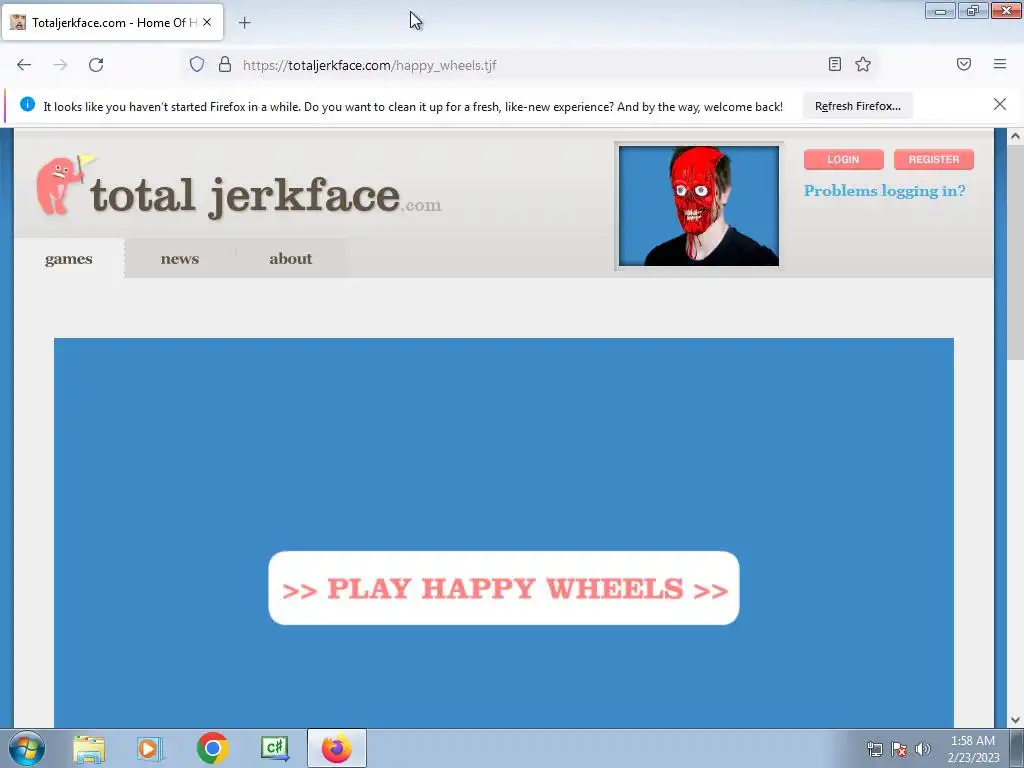
Task: Click the PLAY HAPPY WHEELS button
Action: click(x=504, y=588)
